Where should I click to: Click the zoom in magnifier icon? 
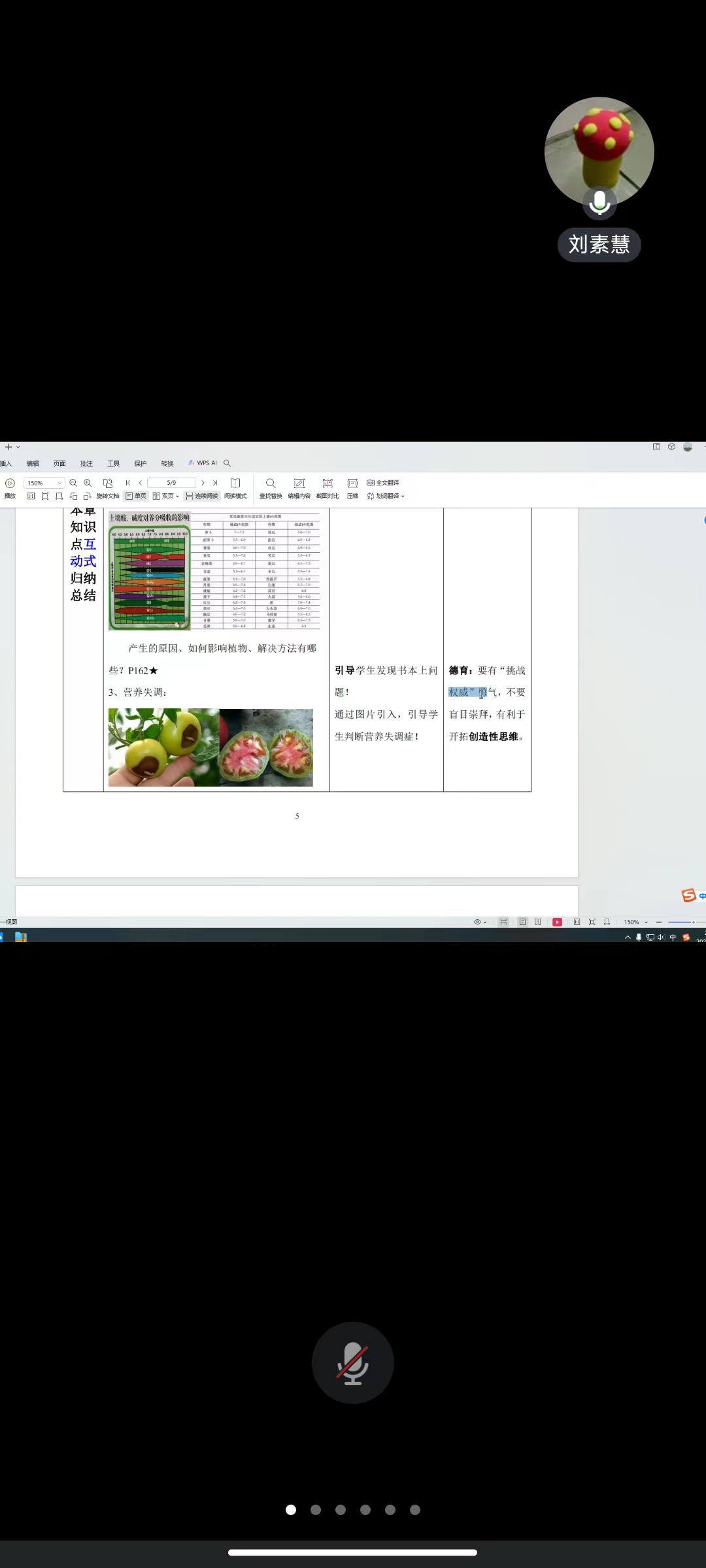point(88,483)
